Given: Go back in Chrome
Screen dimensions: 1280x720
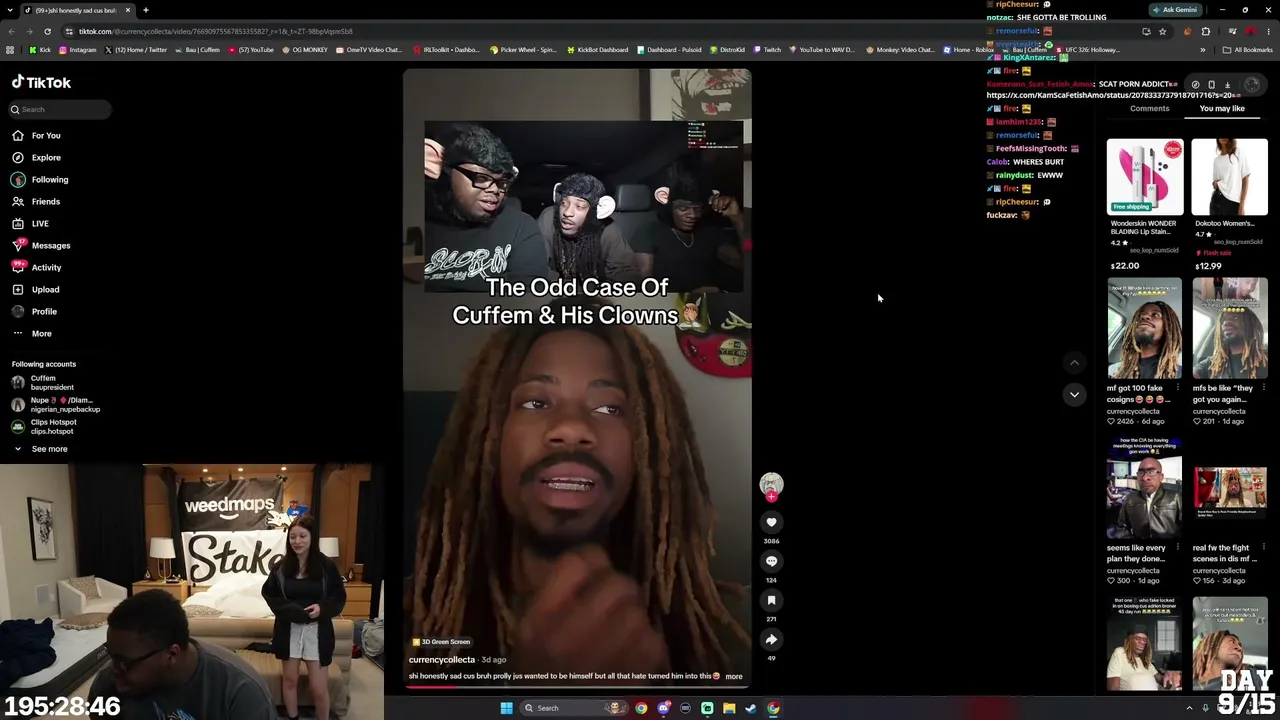Looking at the screenshot, I should point(11,31).
